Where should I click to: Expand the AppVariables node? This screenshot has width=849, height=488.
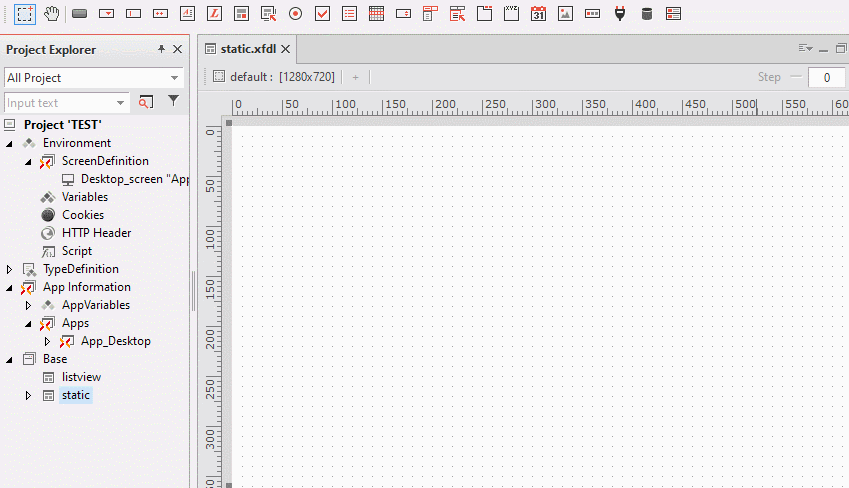click(x=29, y=305)
